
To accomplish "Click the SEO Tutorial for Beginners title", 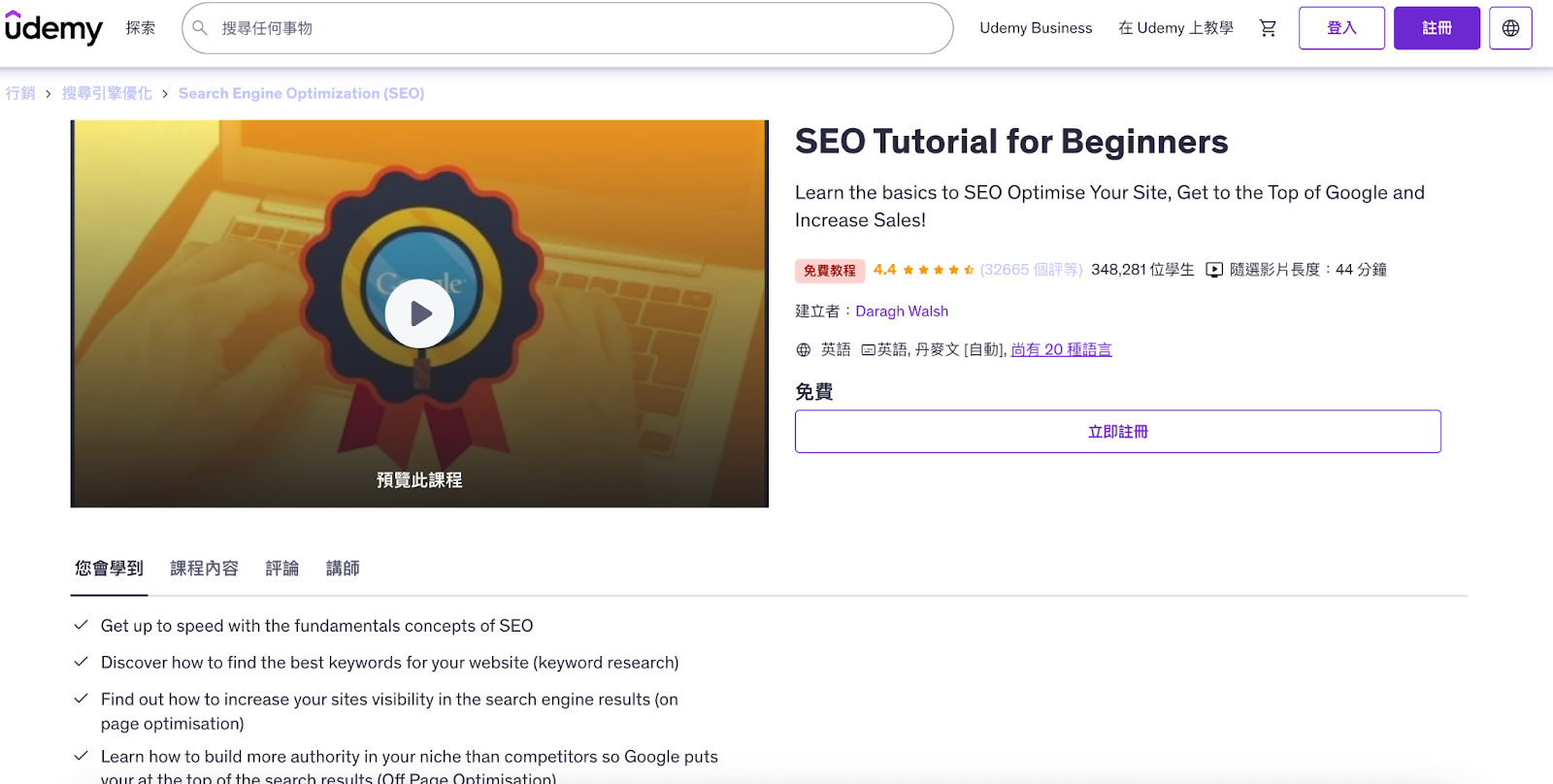I will click(1011, 142).
